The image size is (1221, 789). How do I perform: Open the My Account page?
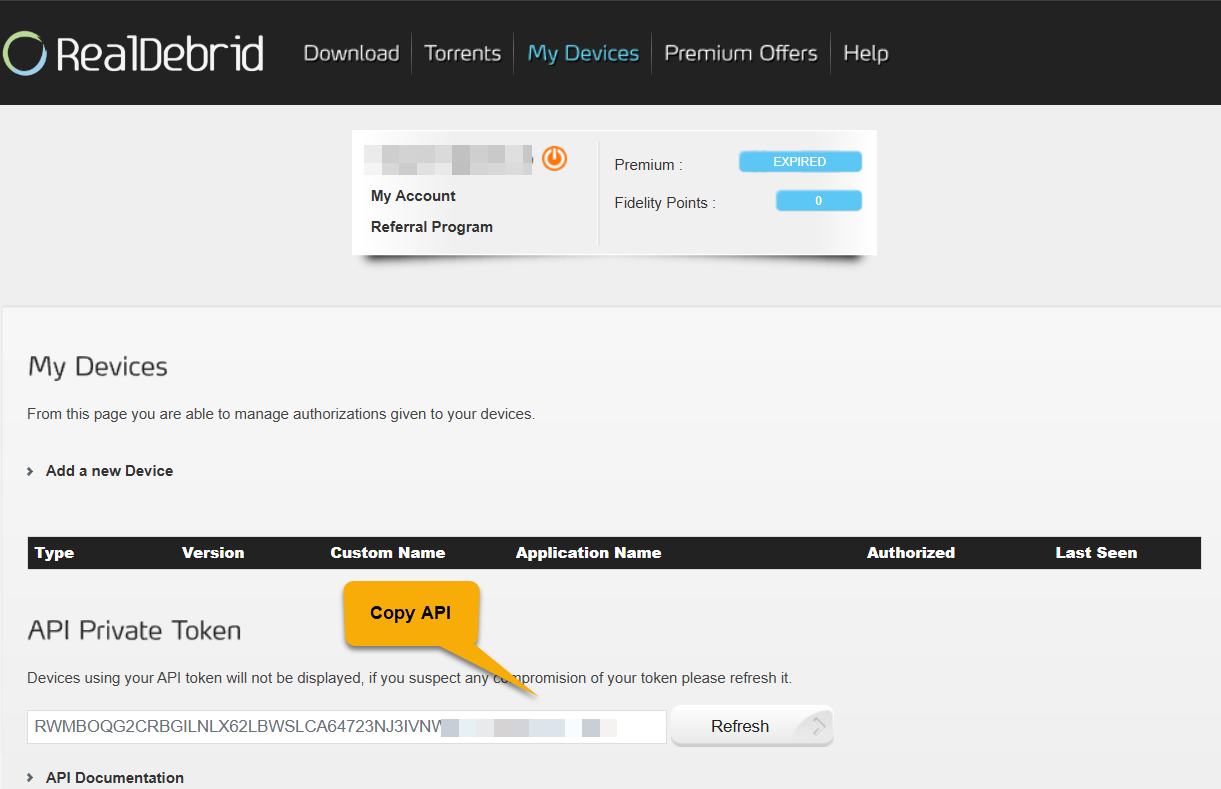click(413, 195)
